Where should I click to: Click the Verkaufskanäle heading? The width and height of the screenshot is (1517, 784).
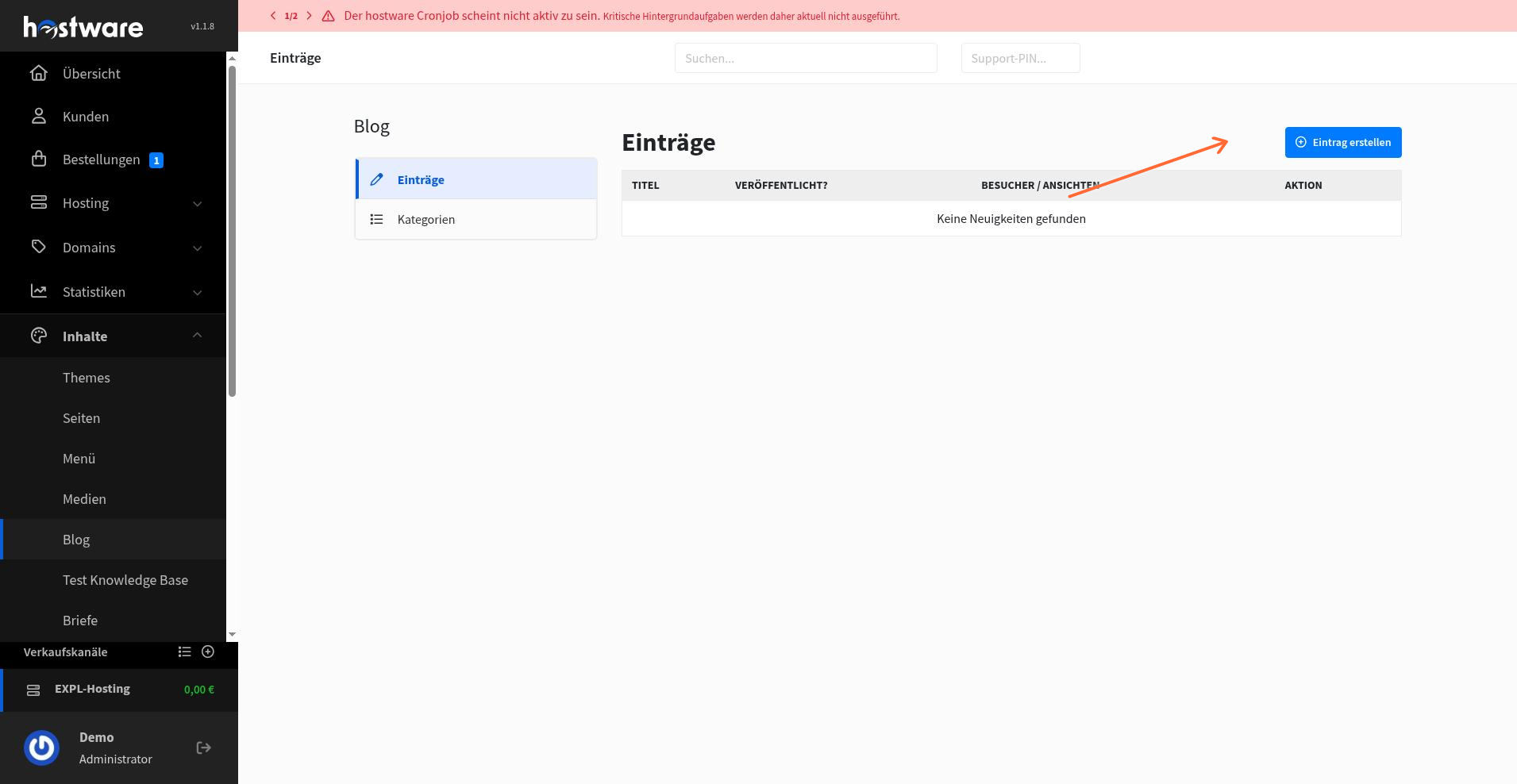(65, 651)
